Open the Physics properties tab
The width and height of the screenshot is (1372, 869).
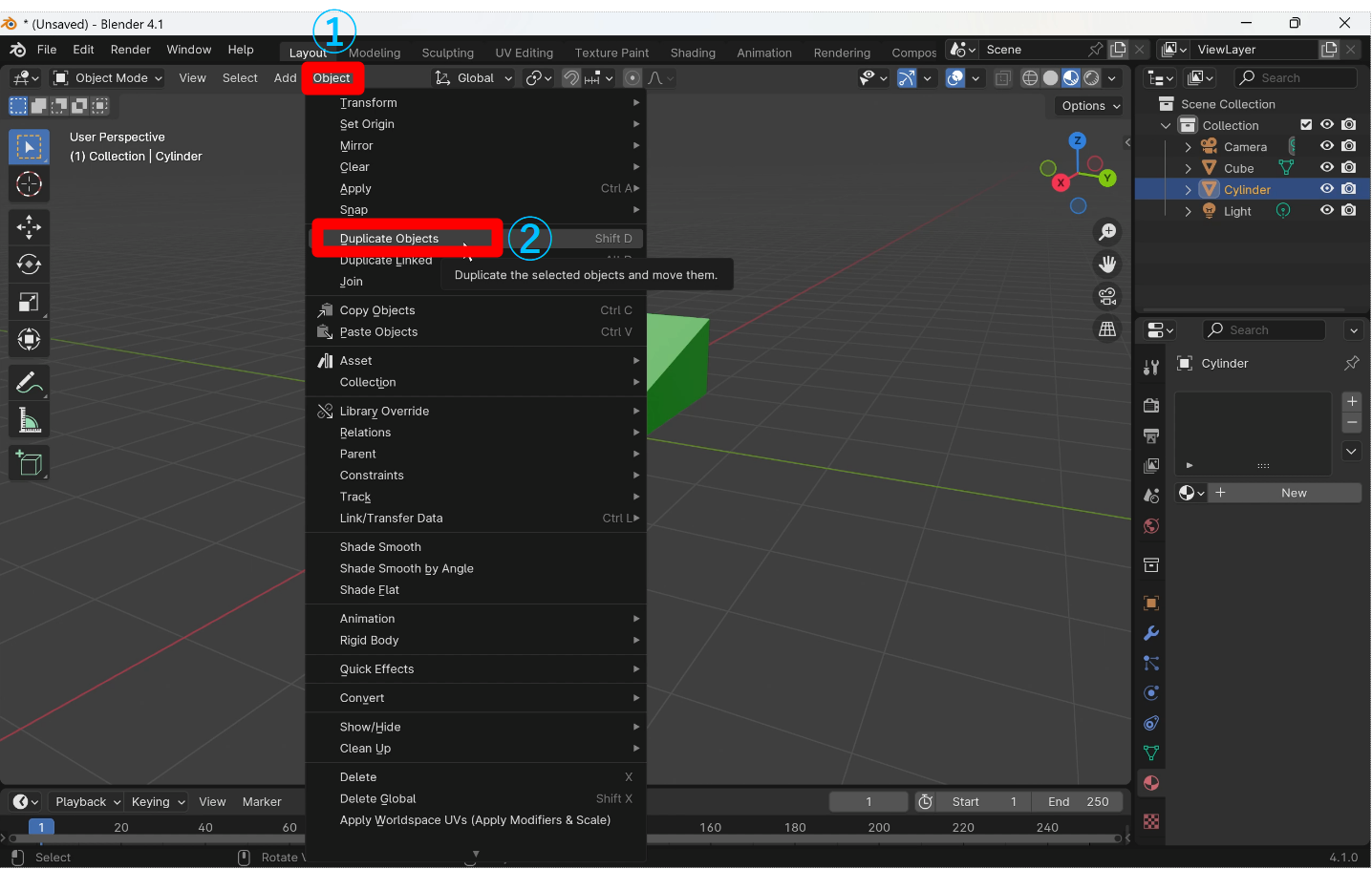1151,693
